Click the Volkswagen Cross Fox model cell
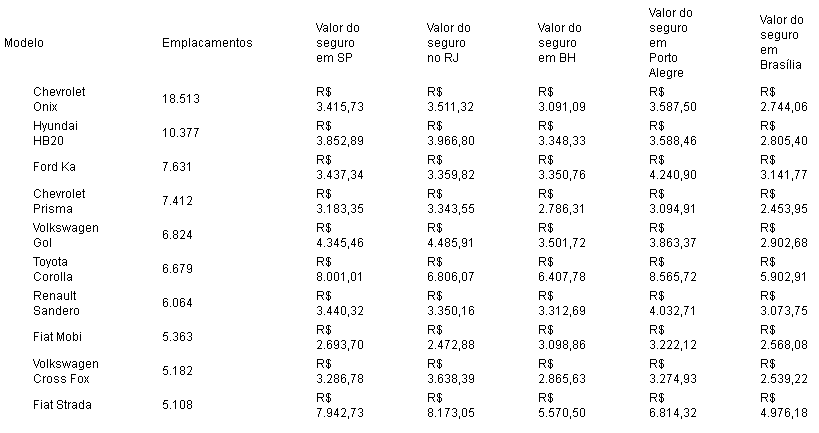The height and width of the screenshot is (433, 819). [x=66, y=371]
